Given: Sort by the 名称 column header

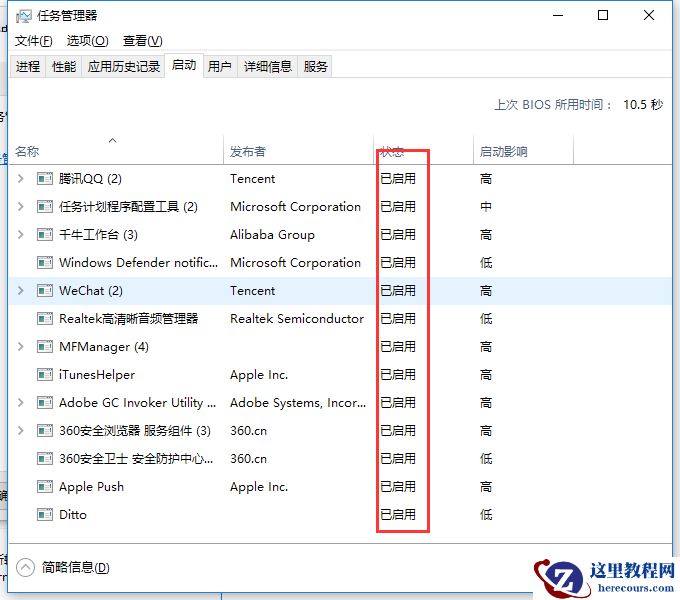Looking at the screenshot, I should tap(115, 151).
